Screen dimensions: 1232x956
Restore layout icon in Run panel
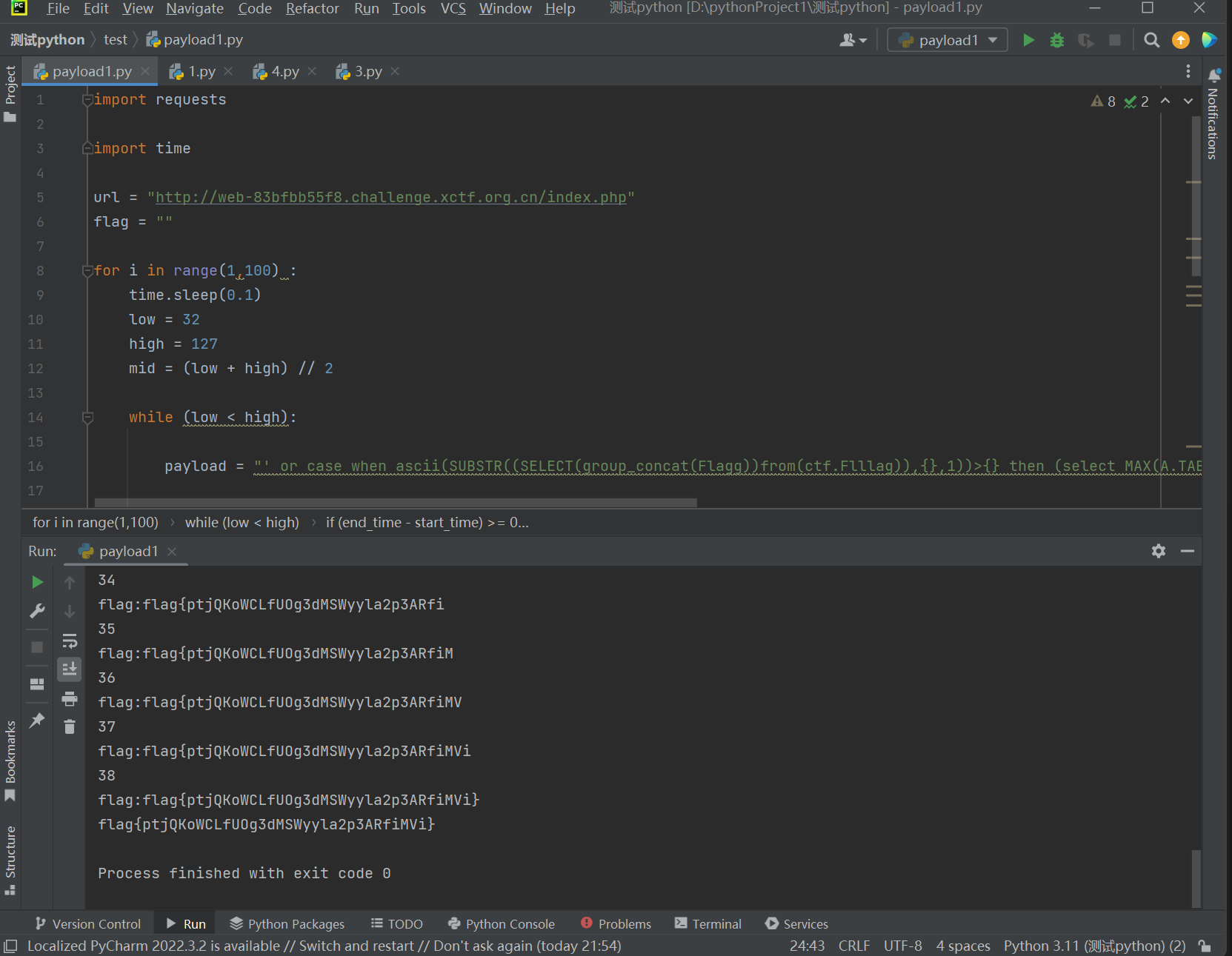tap(37, 684)
